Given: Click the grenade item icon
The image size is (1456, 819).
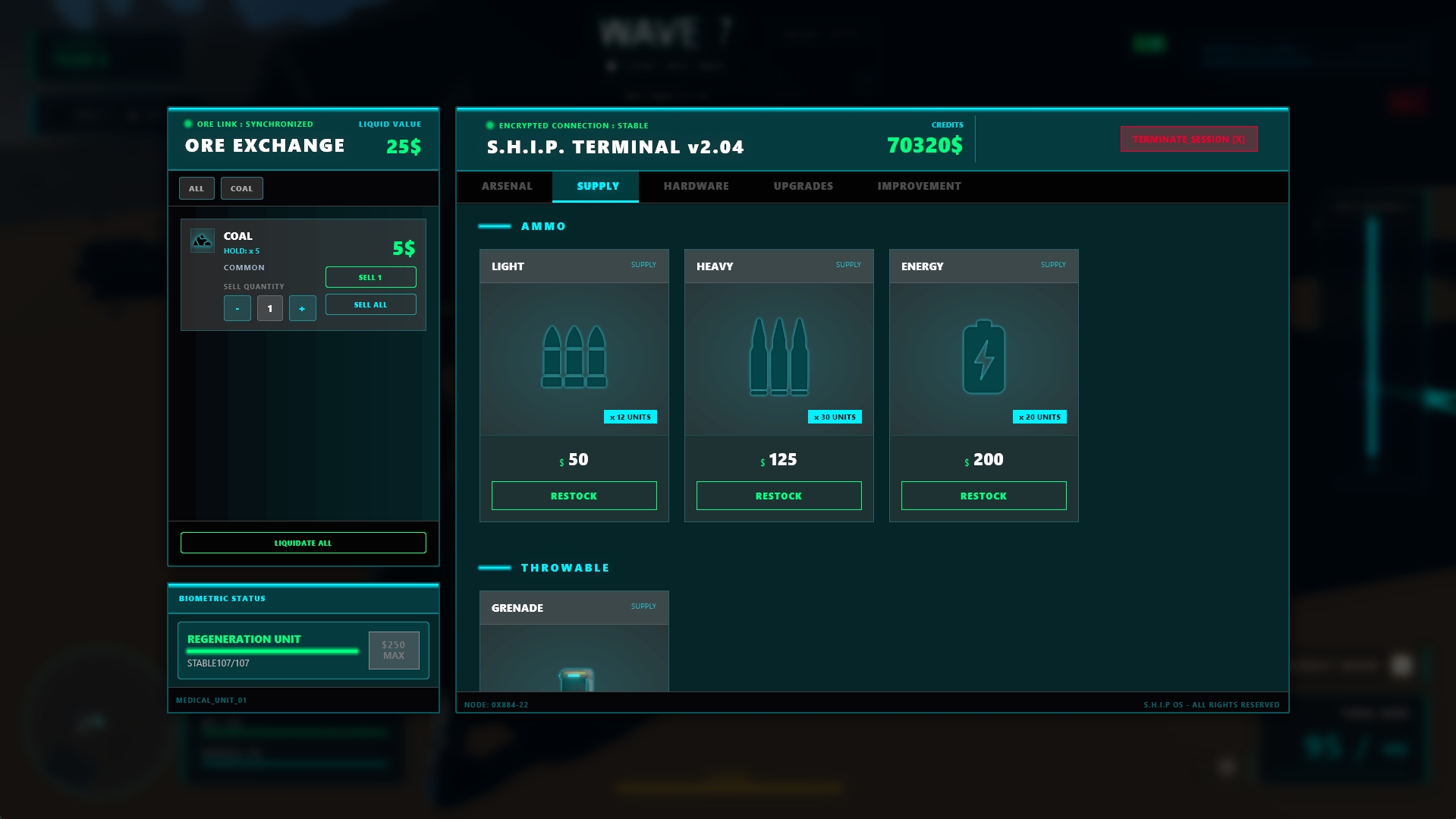Looking at the screenshot, I should pyautogui.click(x=575, y=679).
